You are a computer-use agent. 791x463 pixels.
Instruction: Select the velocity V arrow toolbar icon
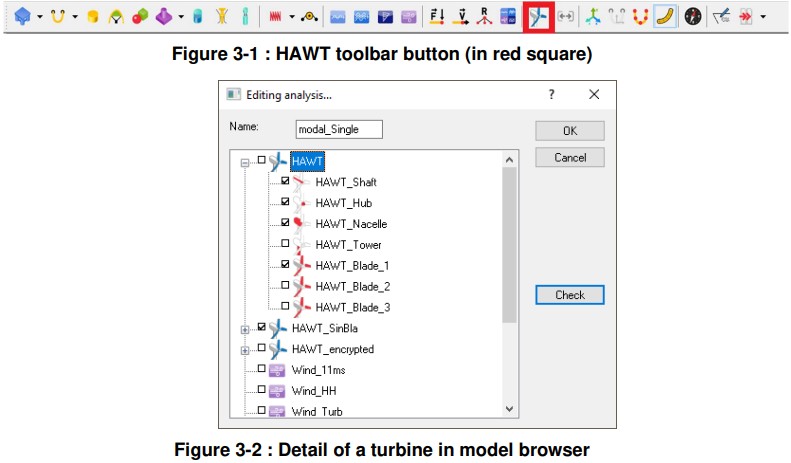point(461,17)
